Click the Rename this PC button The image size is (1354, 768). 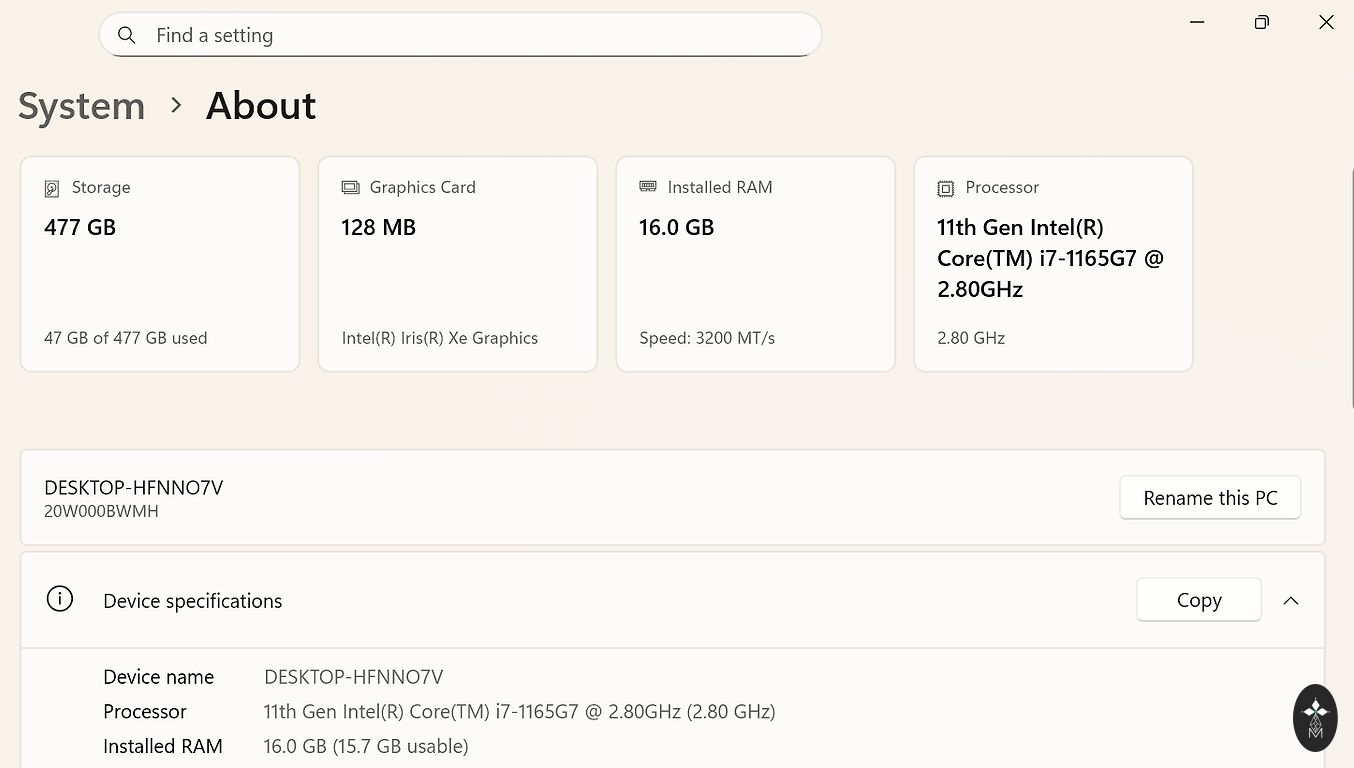[x=1210, y=498]
